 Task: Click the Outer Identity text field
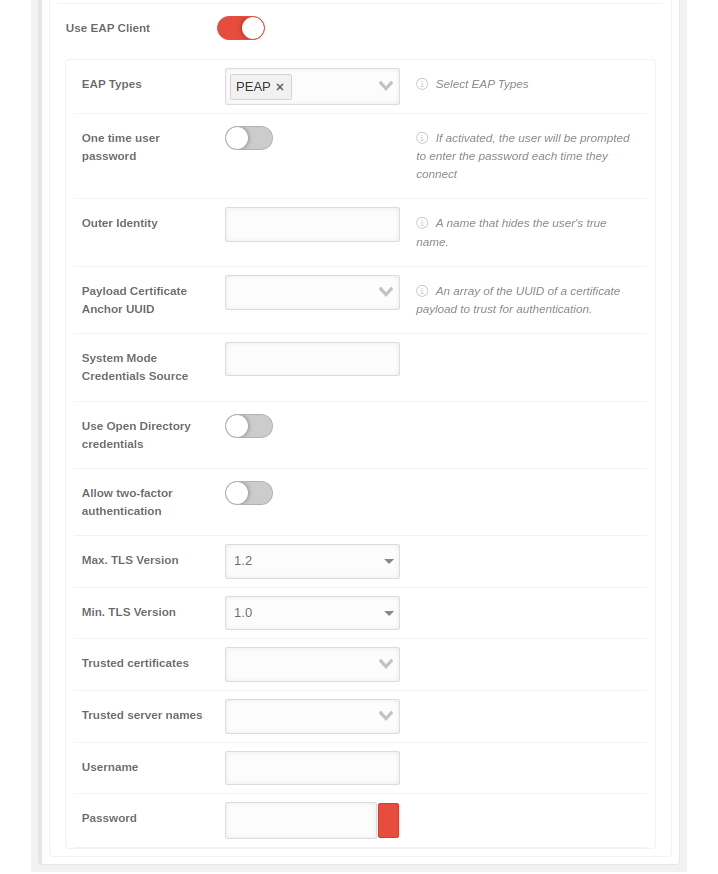tap(312, 224)
